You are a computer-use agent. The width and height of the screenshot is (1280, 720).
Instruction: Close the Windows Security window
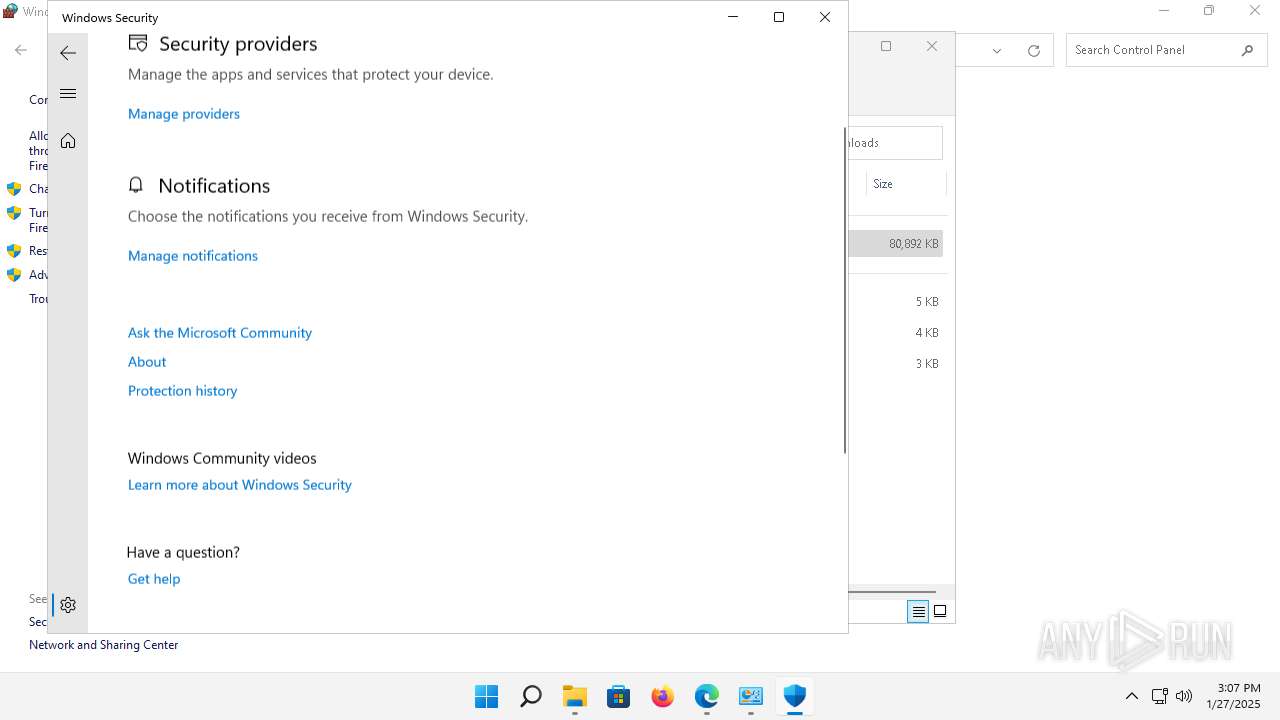point(825,17)
